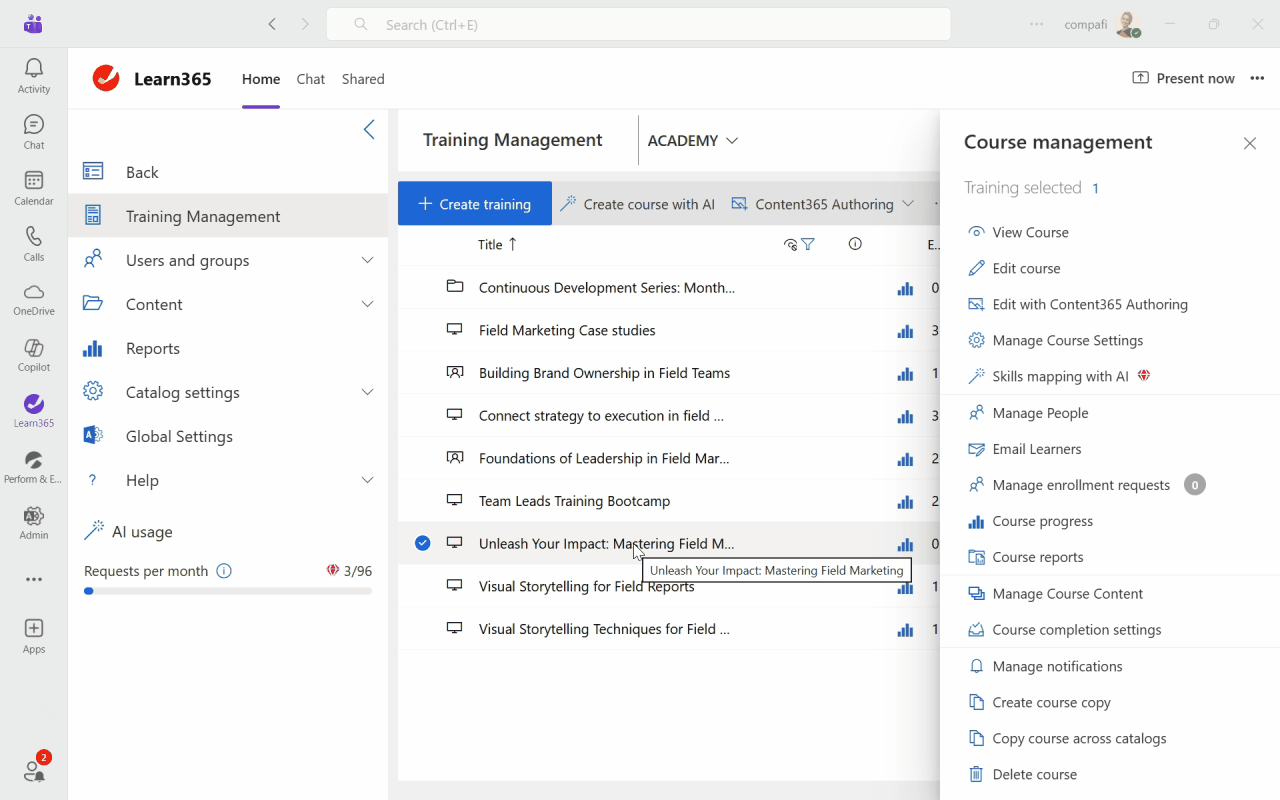The image size is (1280, 800).
Task: Open the filter icon above the course list
Action: [809, 243]
